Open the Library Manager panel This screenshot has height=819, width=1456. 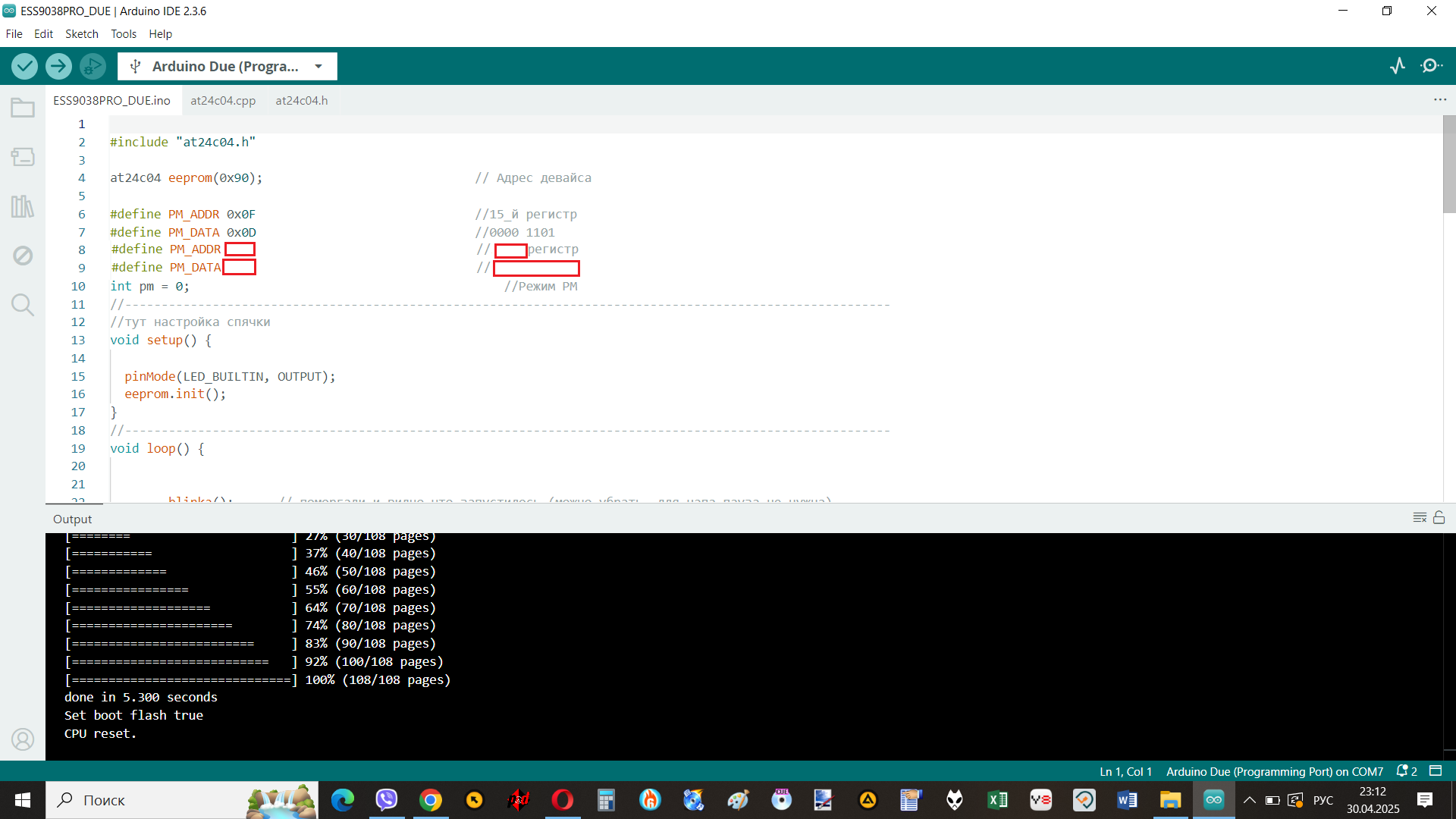[x=23, y=206]
